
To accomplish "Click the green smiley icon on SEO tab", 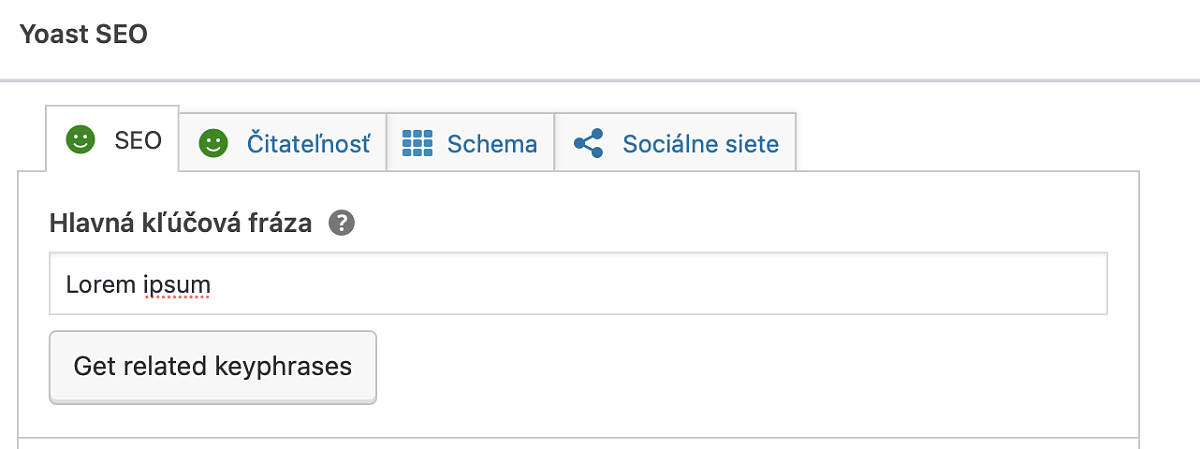I will click(x=80, y=141).
